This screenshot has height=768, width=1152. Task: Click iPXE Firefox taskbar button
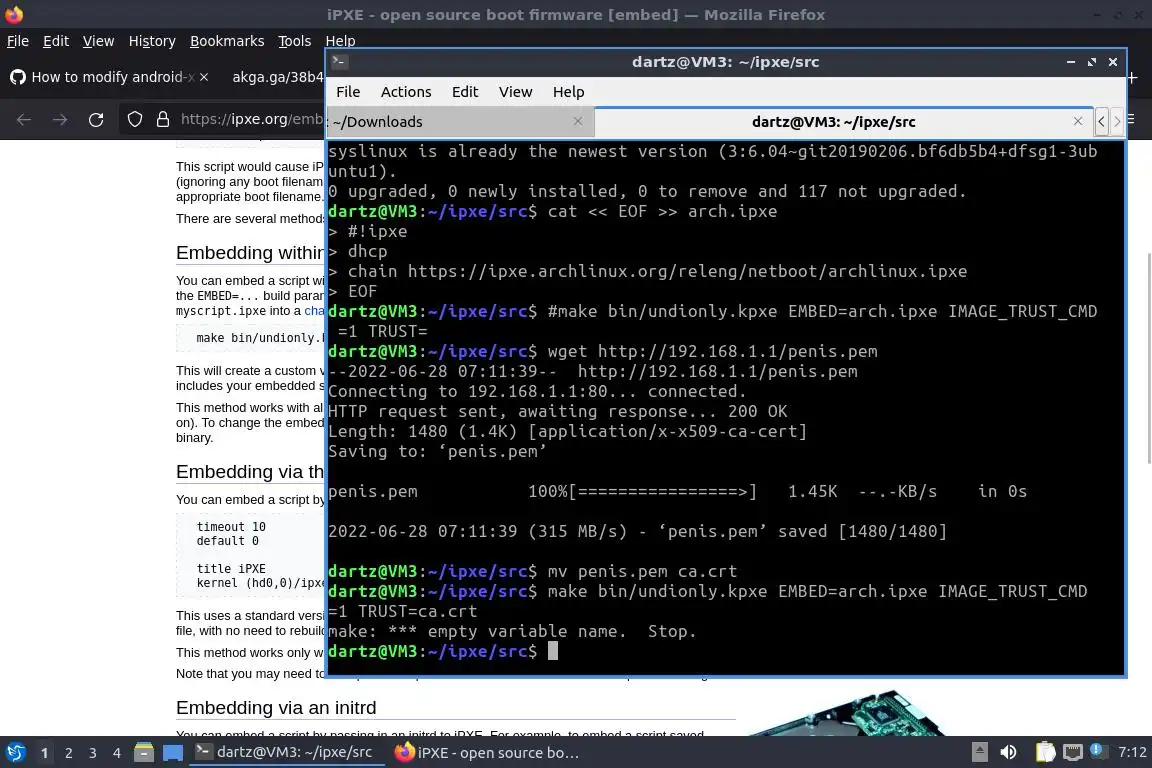tap(489, 753)
